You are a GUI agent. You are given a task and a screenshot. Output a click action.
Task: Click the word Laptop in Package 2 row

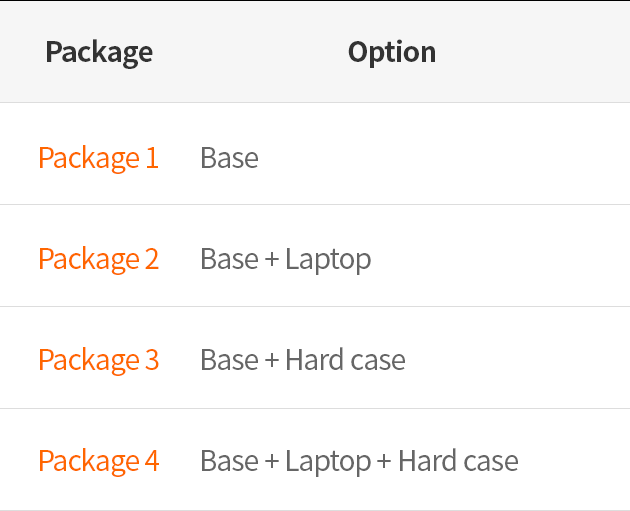click(x=328, y=260)
